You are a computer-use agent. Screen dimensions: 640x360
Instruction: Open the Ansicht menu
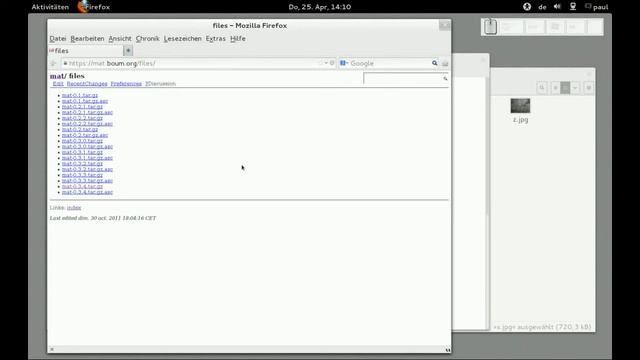(x=120, y=38)
